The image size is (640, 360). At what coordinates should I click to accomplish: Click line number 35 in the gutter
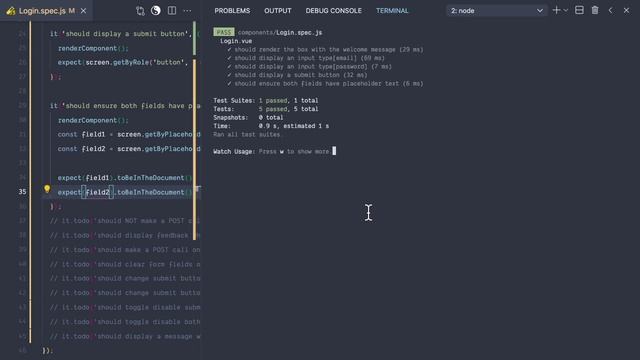click(22, 192)
